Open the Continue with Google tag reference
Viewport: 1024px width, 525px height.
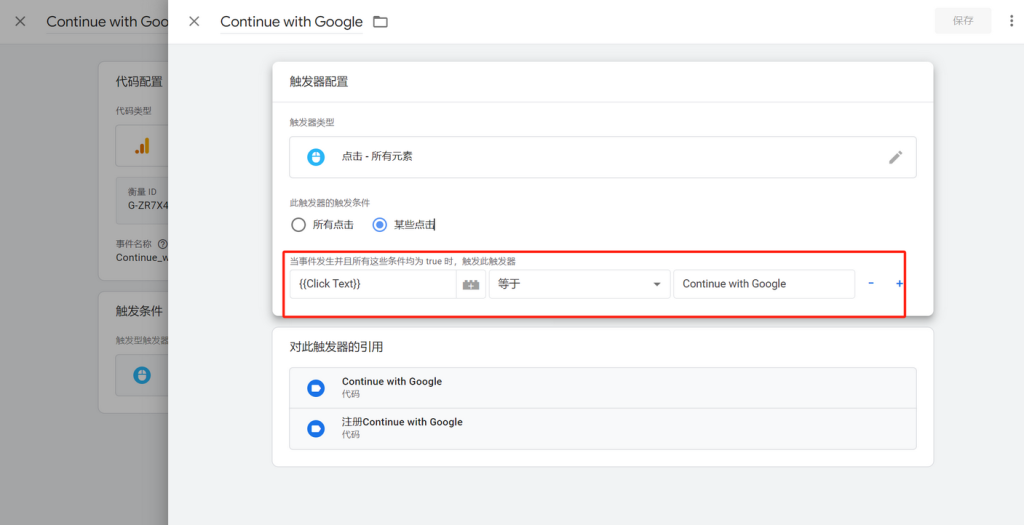coord(603,388)
